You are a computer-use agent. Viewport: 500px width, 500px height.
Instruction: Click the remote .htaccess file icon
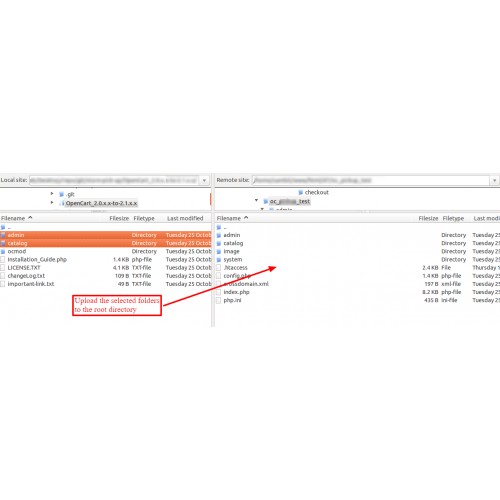click(218, 268)
